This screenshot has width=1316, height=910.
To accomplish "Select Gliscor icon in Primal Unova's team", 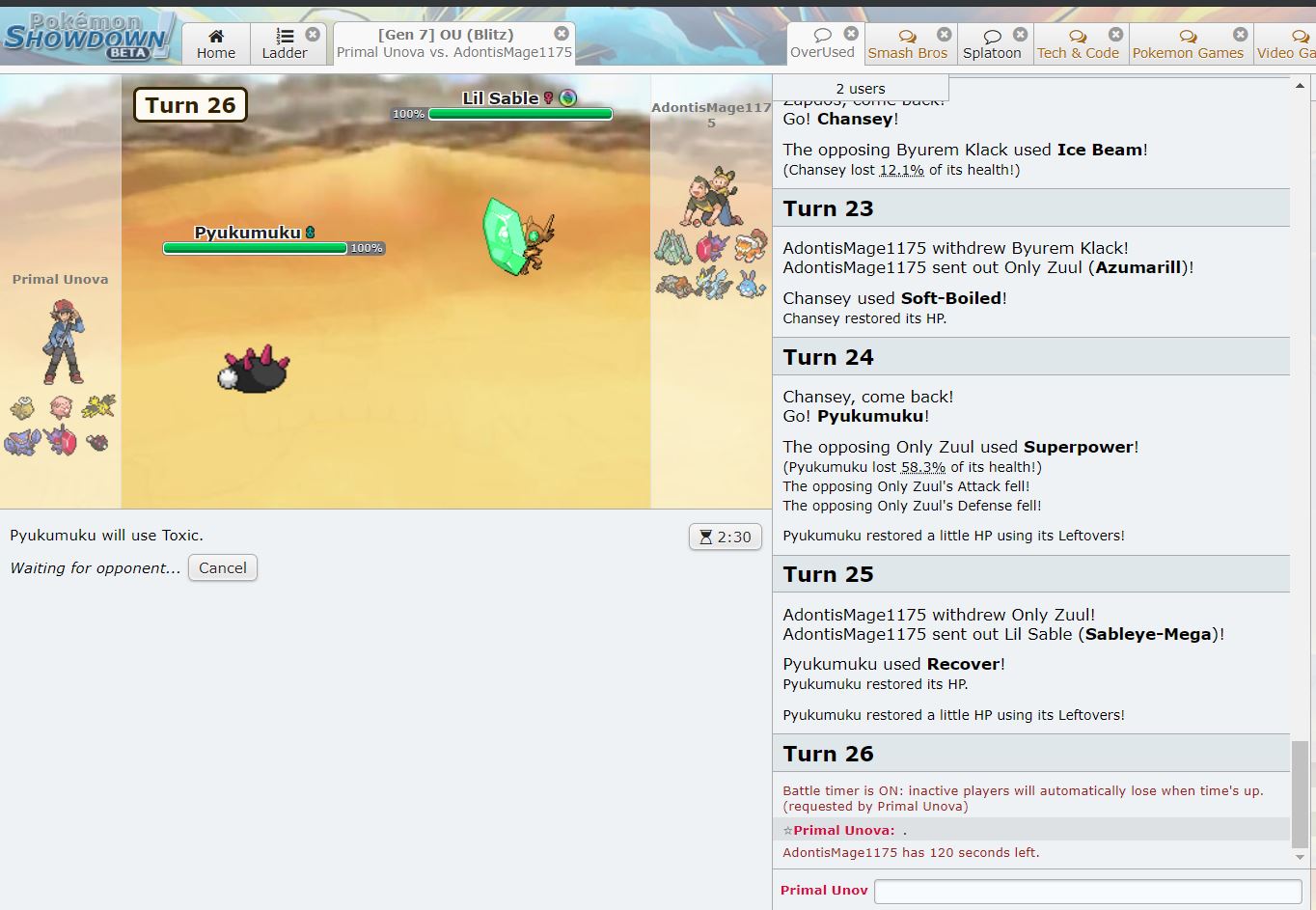I will pyautogui.click(x=22, y=443).
